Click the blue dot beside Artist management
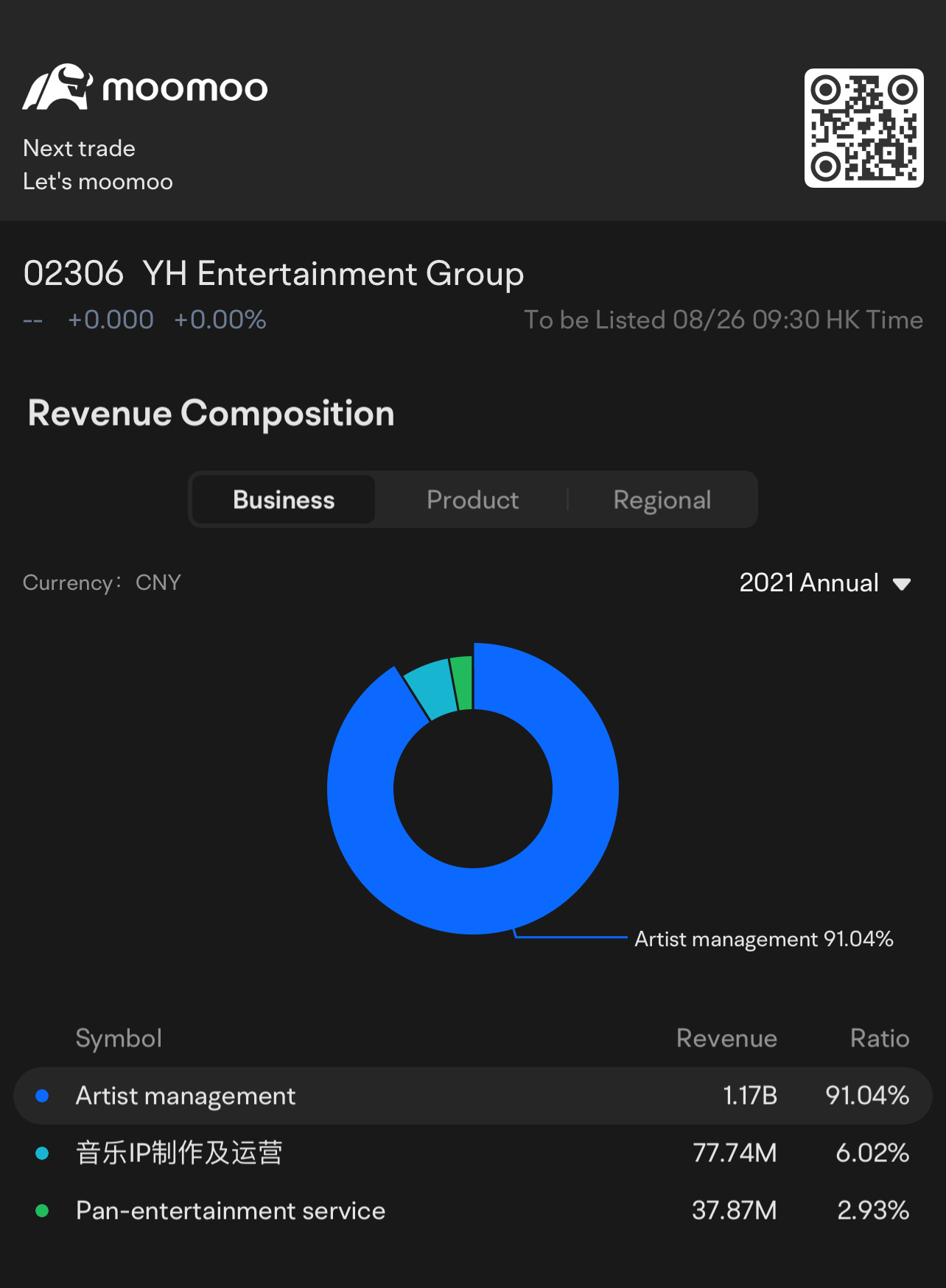Screen dimensions: 946x1288 42,1096
